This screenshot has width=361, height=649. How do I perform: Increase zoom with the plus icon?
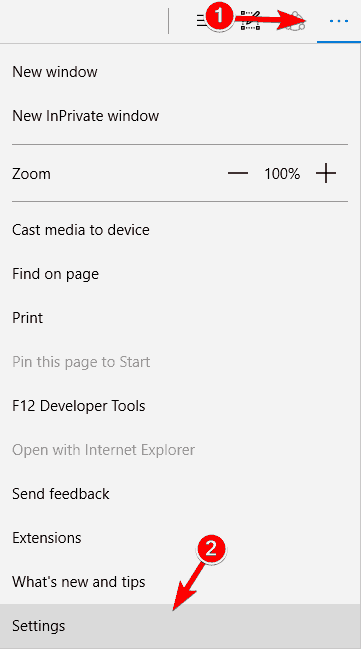(326, 173)
